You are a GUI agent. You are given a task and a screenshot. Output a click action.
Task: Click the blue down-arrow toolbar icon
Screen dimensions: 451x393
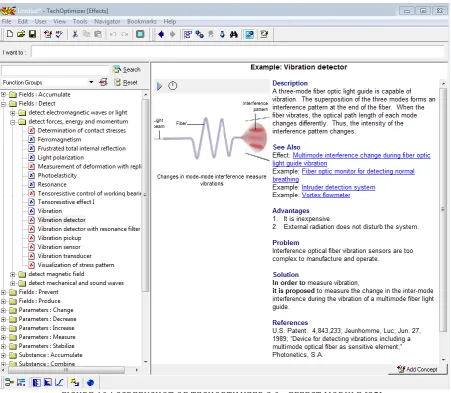[x=222, y=34]
